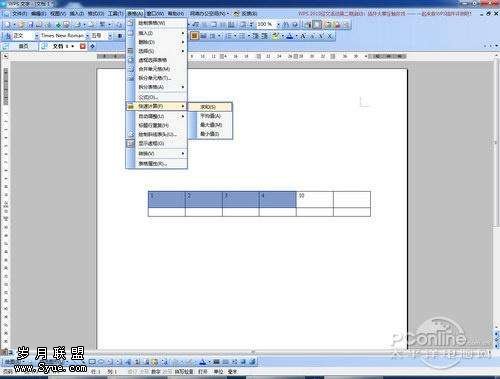The height and width of the screenshot is (379, 500).
Task: Toggle 标题行重复(H) in the Table menu
Action: 156,125
